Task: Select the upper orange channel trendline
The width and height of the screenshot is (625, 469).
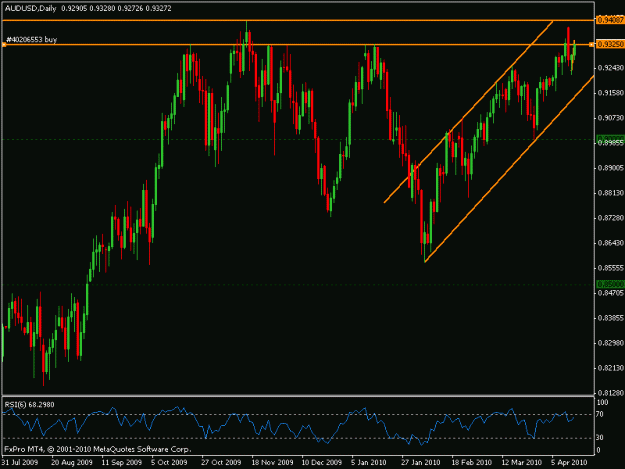Action: (x=468, y=112)
